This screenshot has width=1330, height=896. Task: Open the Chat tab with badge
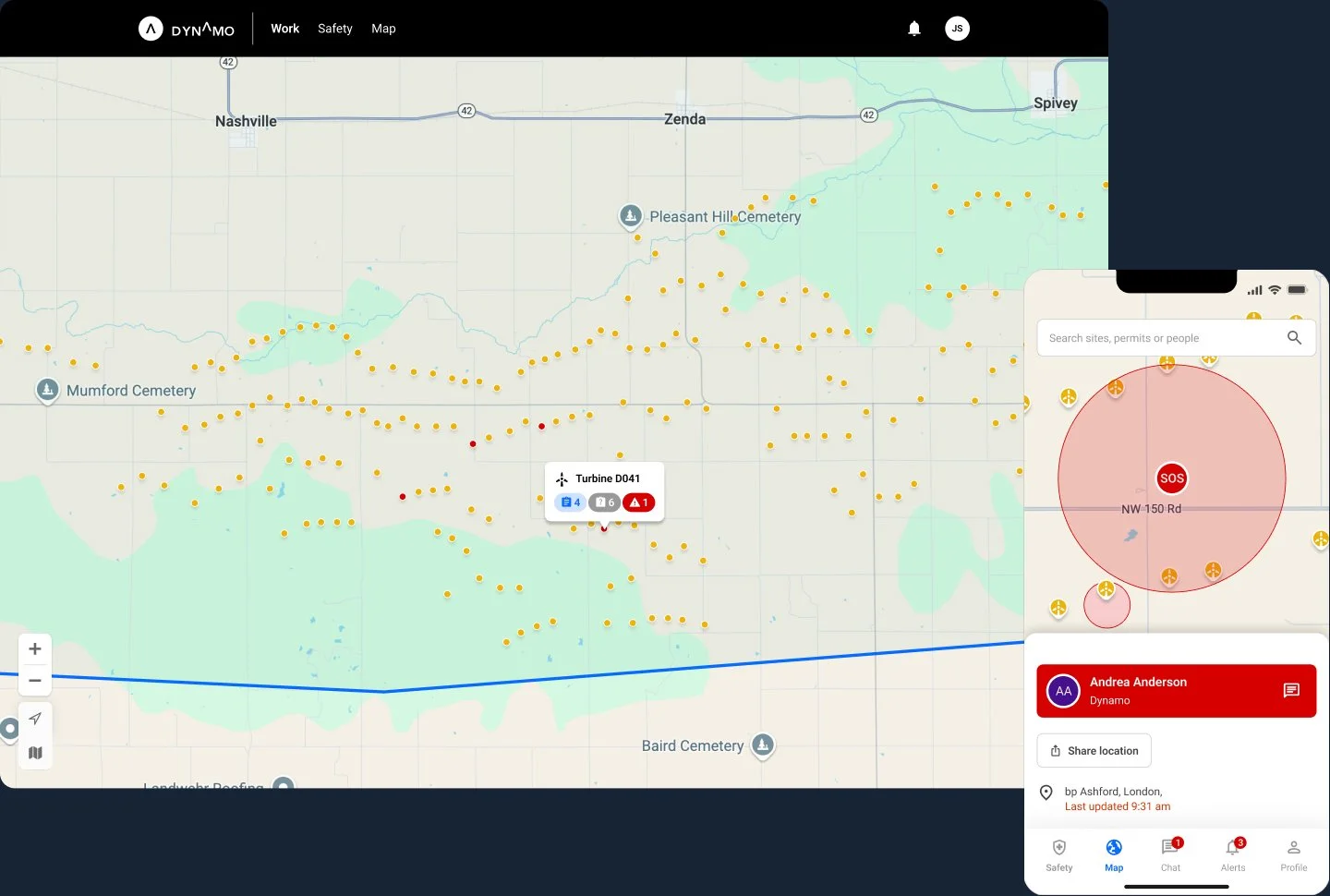click(x=1170, y=855)
